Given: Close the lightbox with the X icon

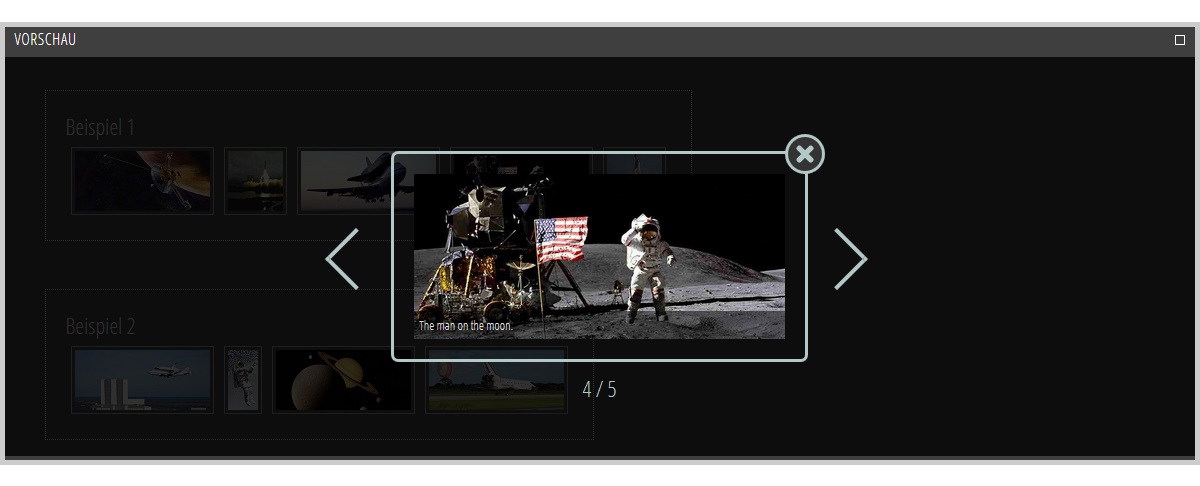Looking at the screenshot, I should [805, 154].
